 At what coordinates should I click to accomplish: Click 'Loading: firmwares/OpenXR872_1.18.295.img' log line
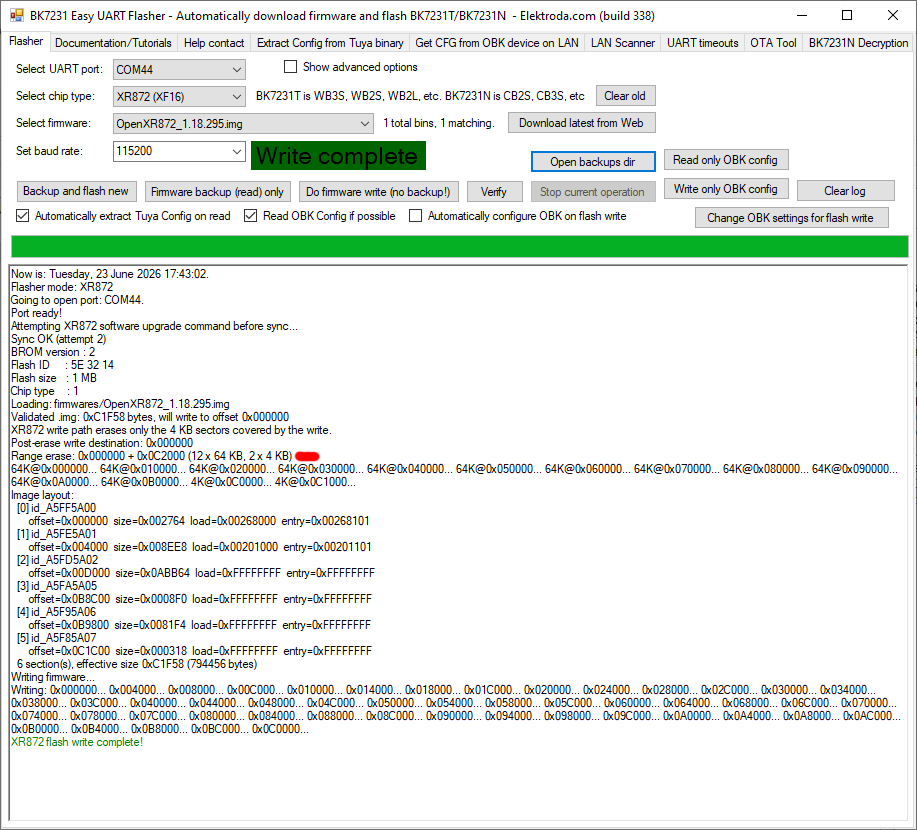click(120, 404)
